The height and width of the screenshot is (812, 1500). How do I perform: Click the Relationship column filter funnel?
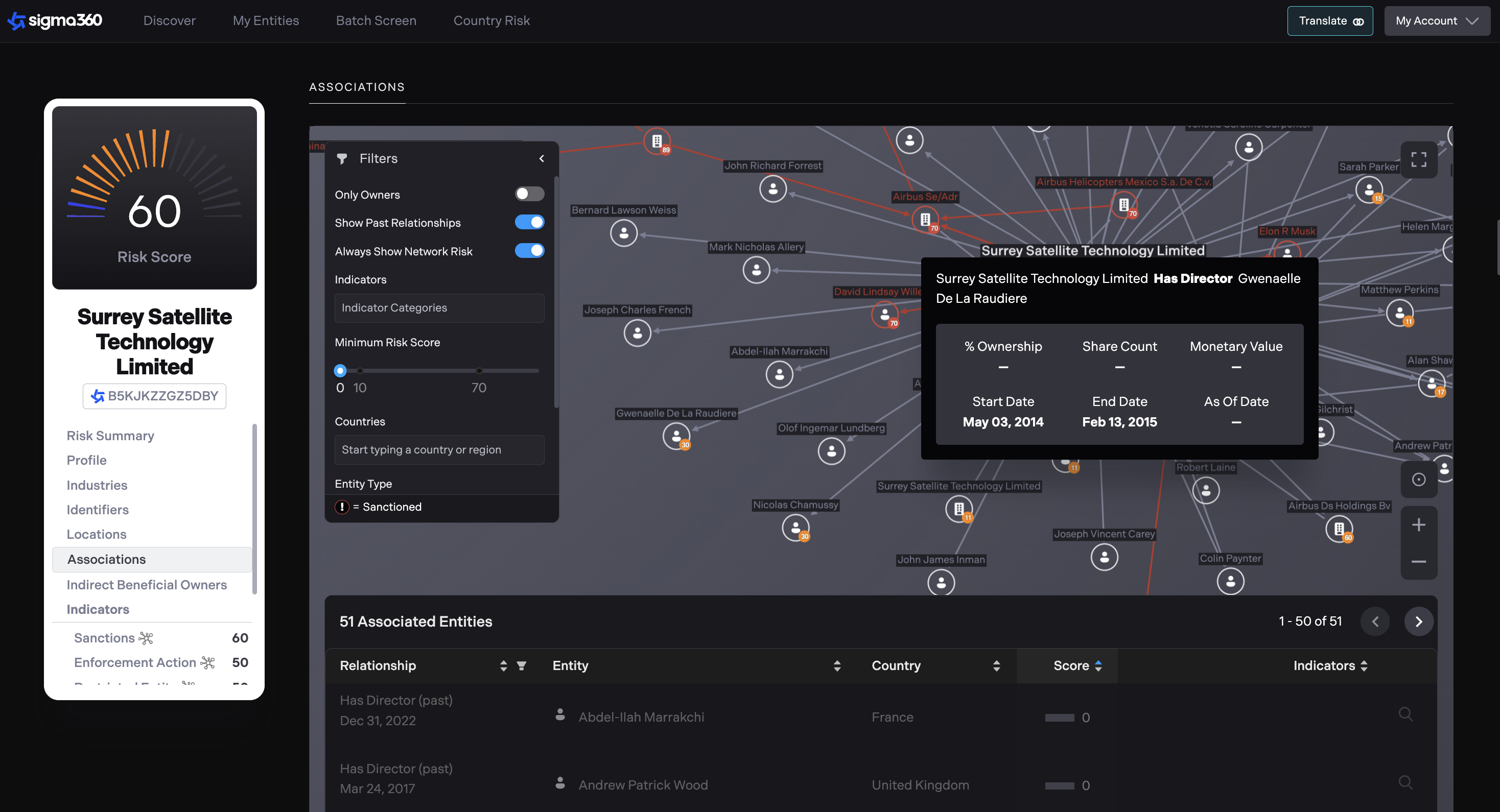click(521, 666)
